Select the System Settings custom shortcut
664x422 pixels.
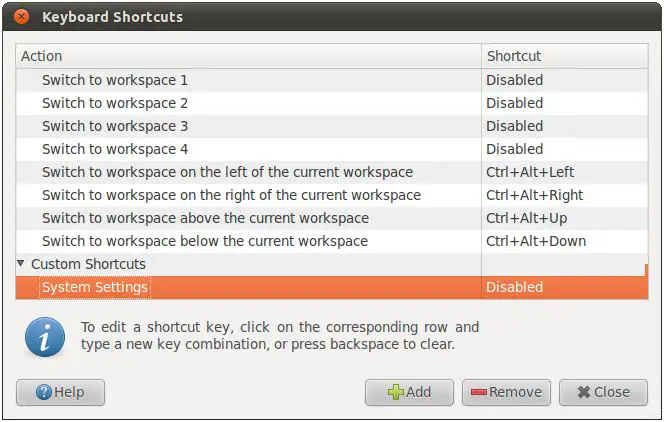pos(95,287)
